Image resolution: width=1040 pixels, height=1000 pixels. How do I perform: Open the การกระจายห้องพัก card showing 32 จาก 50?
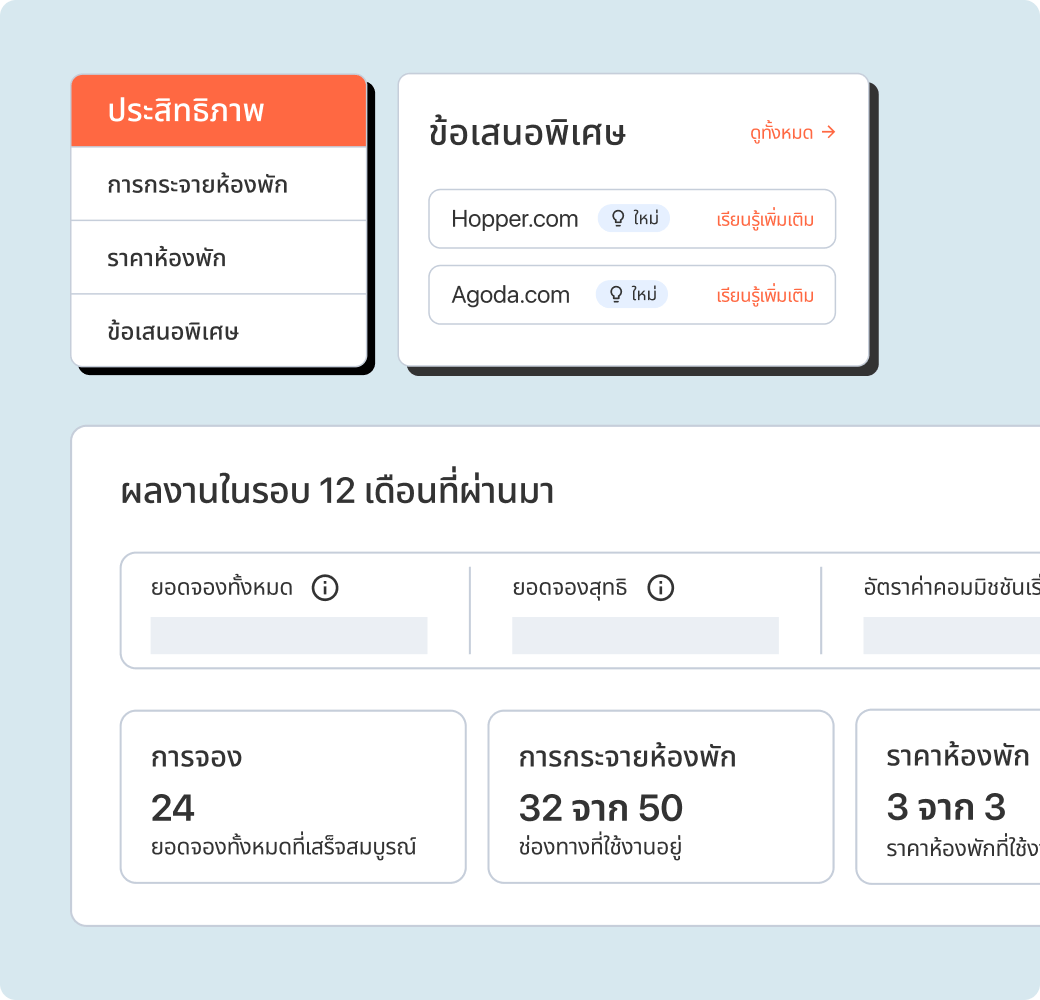660,797
